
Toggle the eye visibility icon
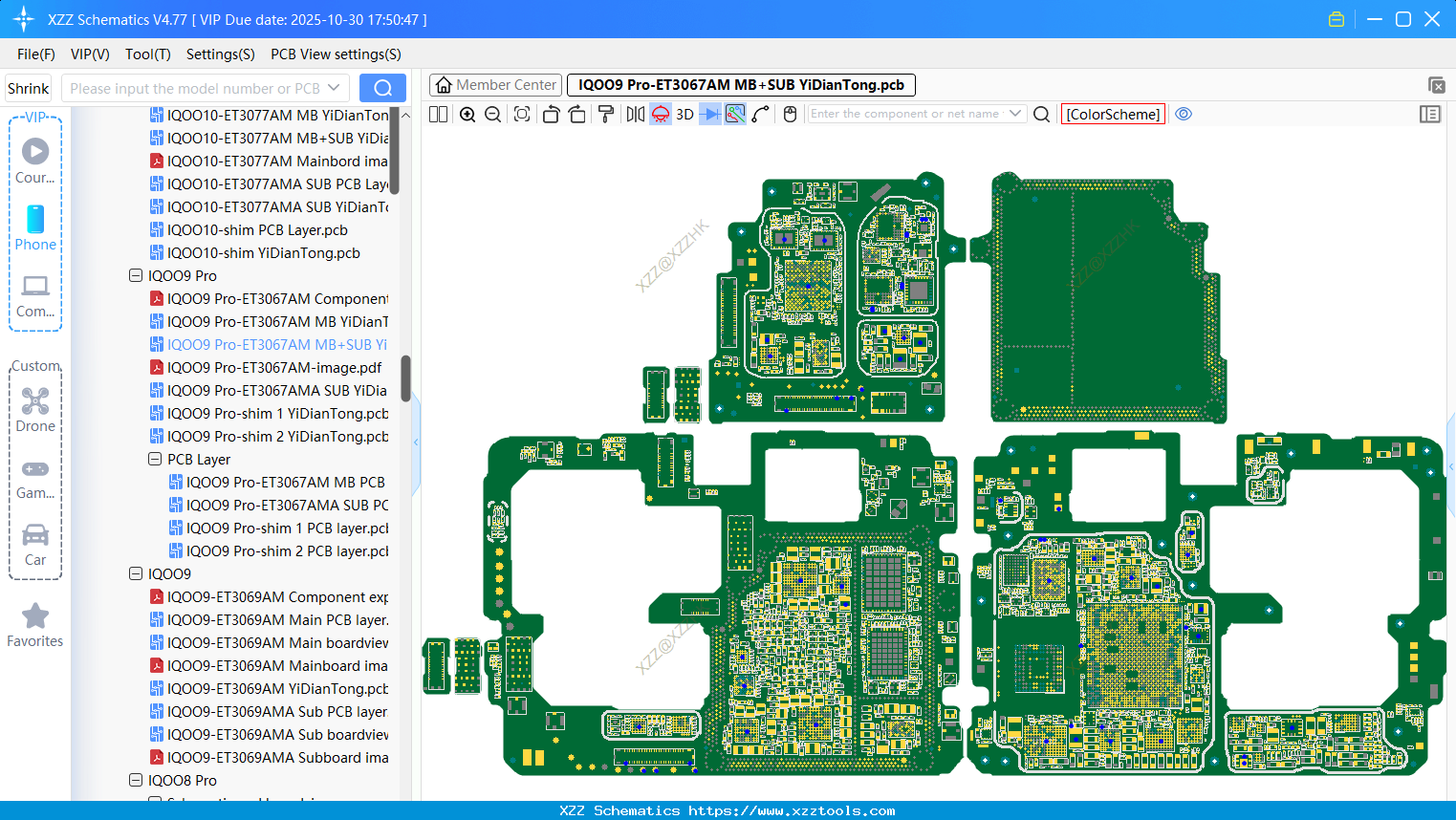click(1184, 114)
